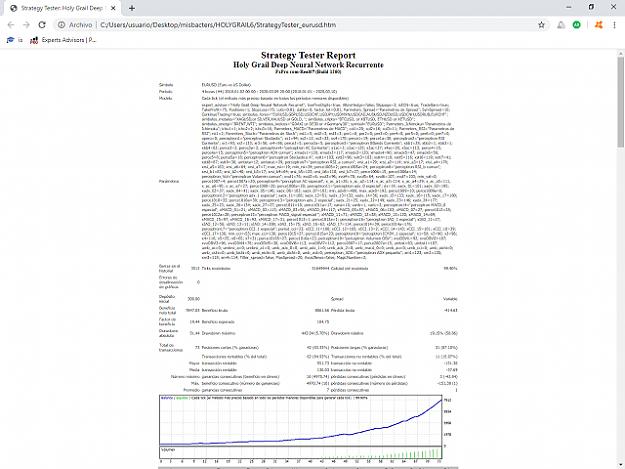Image resolution: width=625 pixels, height=469 pixels.
Task: Click the Strategy Tester Report heading
Action: click(x=308, y=55)
